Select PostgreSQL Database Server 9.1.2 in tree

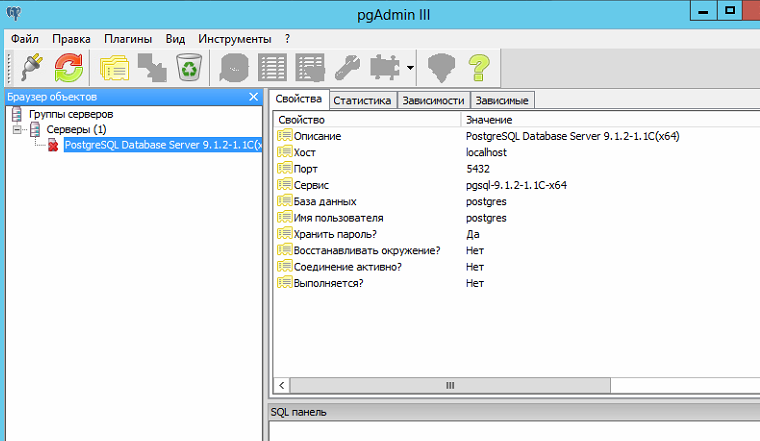click(x=160, y=146)
